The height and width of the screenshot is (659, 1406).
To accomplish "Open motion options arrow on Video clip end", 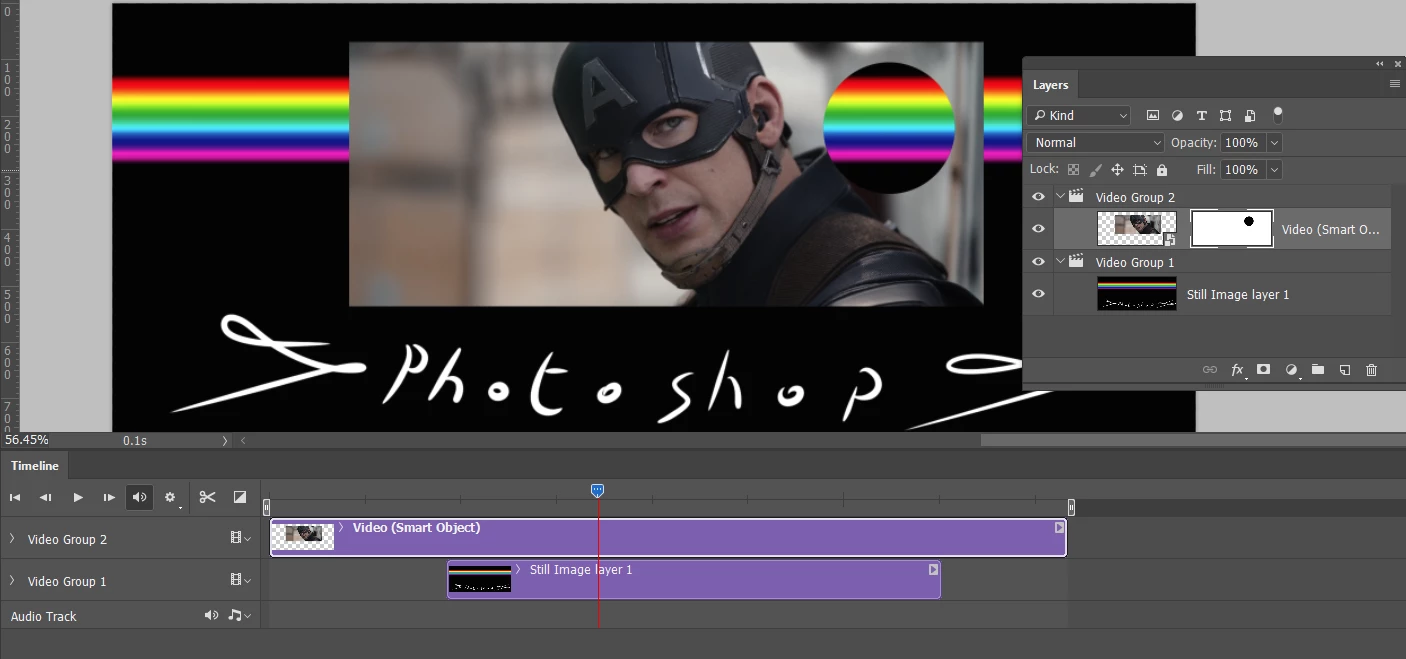I will pos(1059,528).
